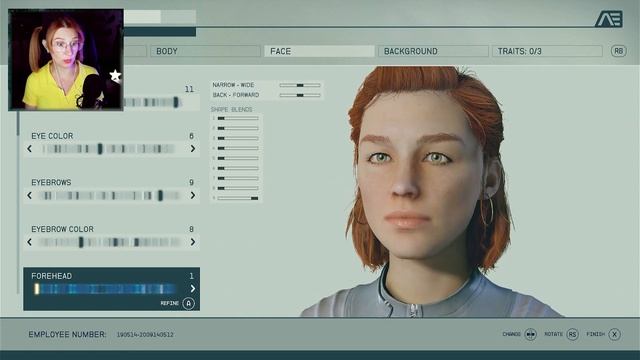This screenshot has height=360, width=640.
Task: Click the Eyebrow Color slider track
Action: pyautogui.click(x=109, y=242)
